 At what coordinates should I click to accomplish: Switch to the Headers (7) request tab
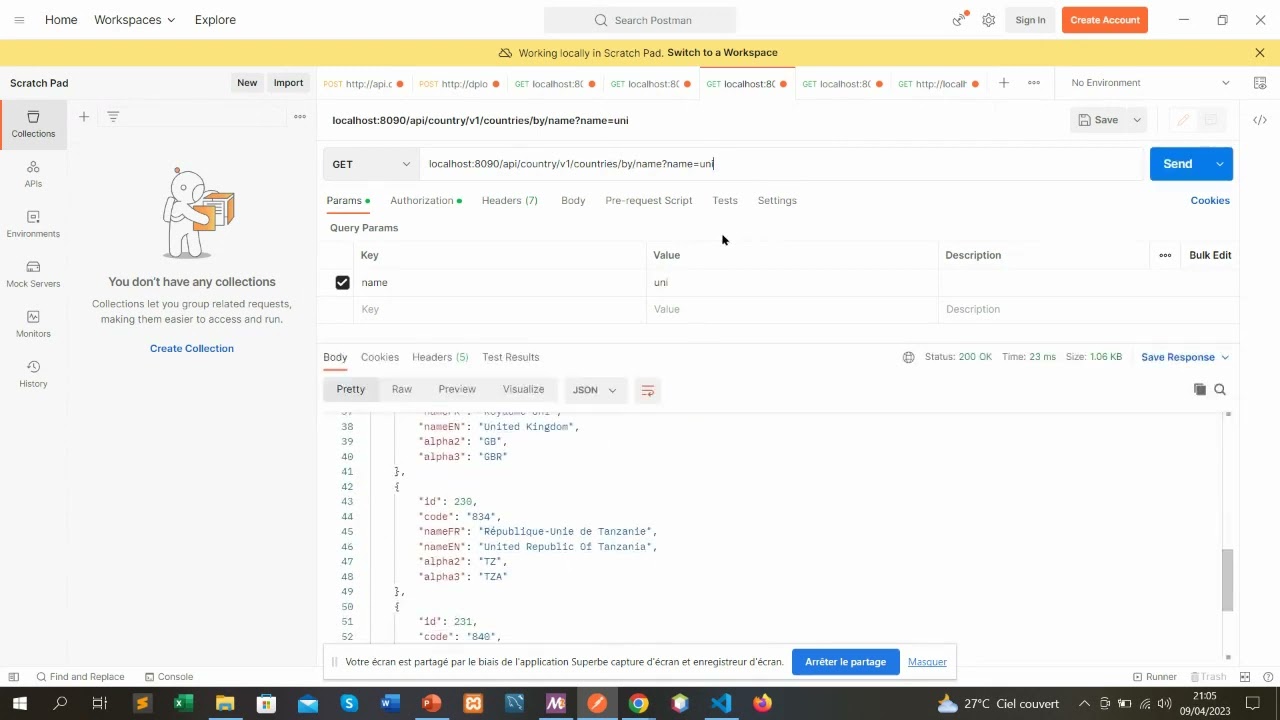[x=509, y=201]
